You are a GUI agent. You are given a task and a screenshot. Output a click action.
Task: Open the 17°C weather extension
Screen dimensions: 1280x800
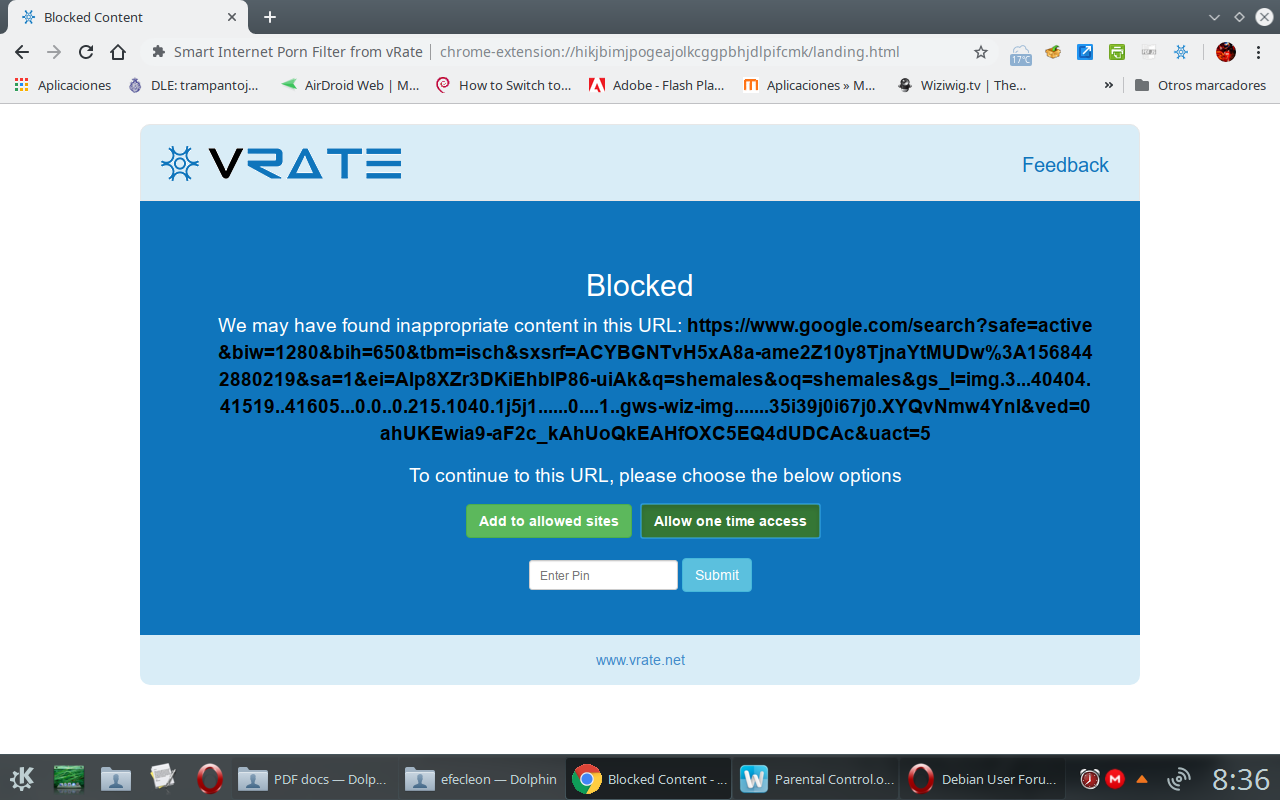(x=1021, y=53)
